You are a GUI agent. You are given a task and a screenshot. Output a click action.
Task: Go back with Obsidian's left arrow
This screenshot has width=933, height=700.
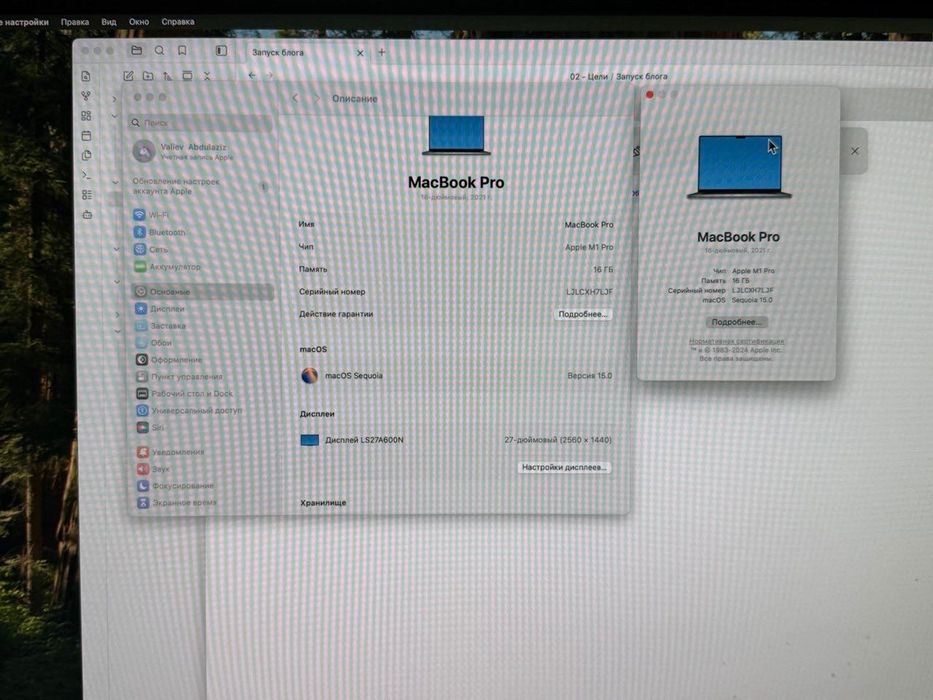pyautogui.click(x=252, y=76)
